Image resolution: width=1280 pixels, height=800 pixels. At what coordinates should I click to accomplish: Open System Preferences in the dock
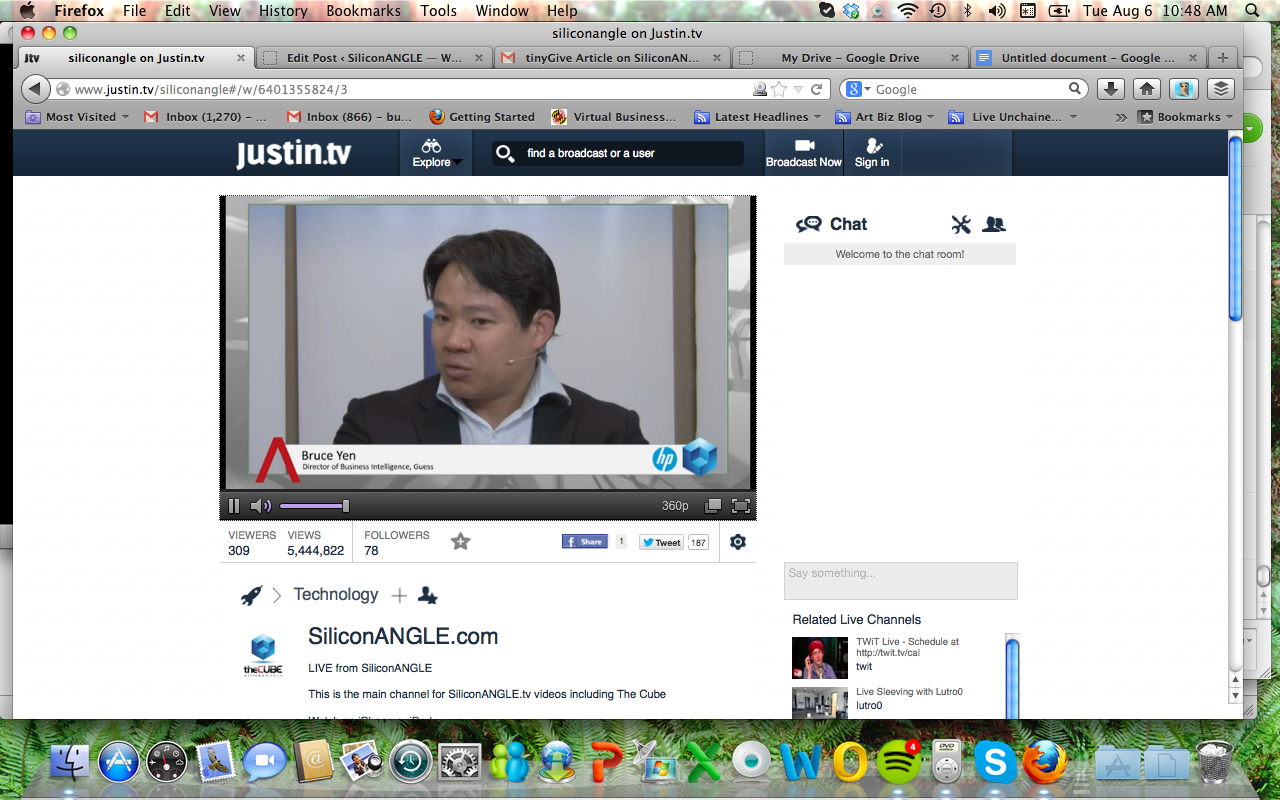tap(460, 763)
